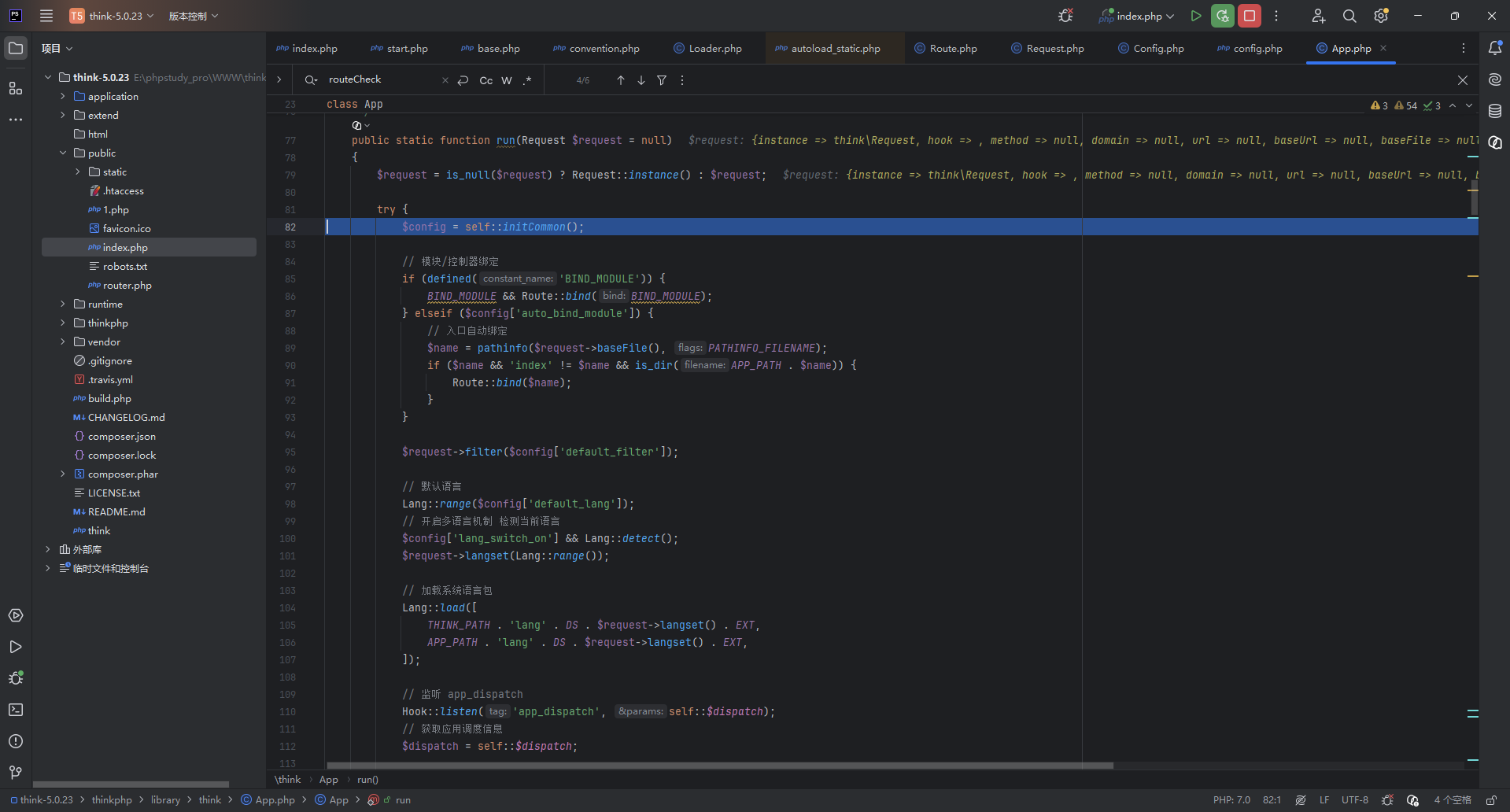The width and height of the screenshot is (1510, 812).
Task: Open search history magnifier dropdown
Action: [311, 80]
